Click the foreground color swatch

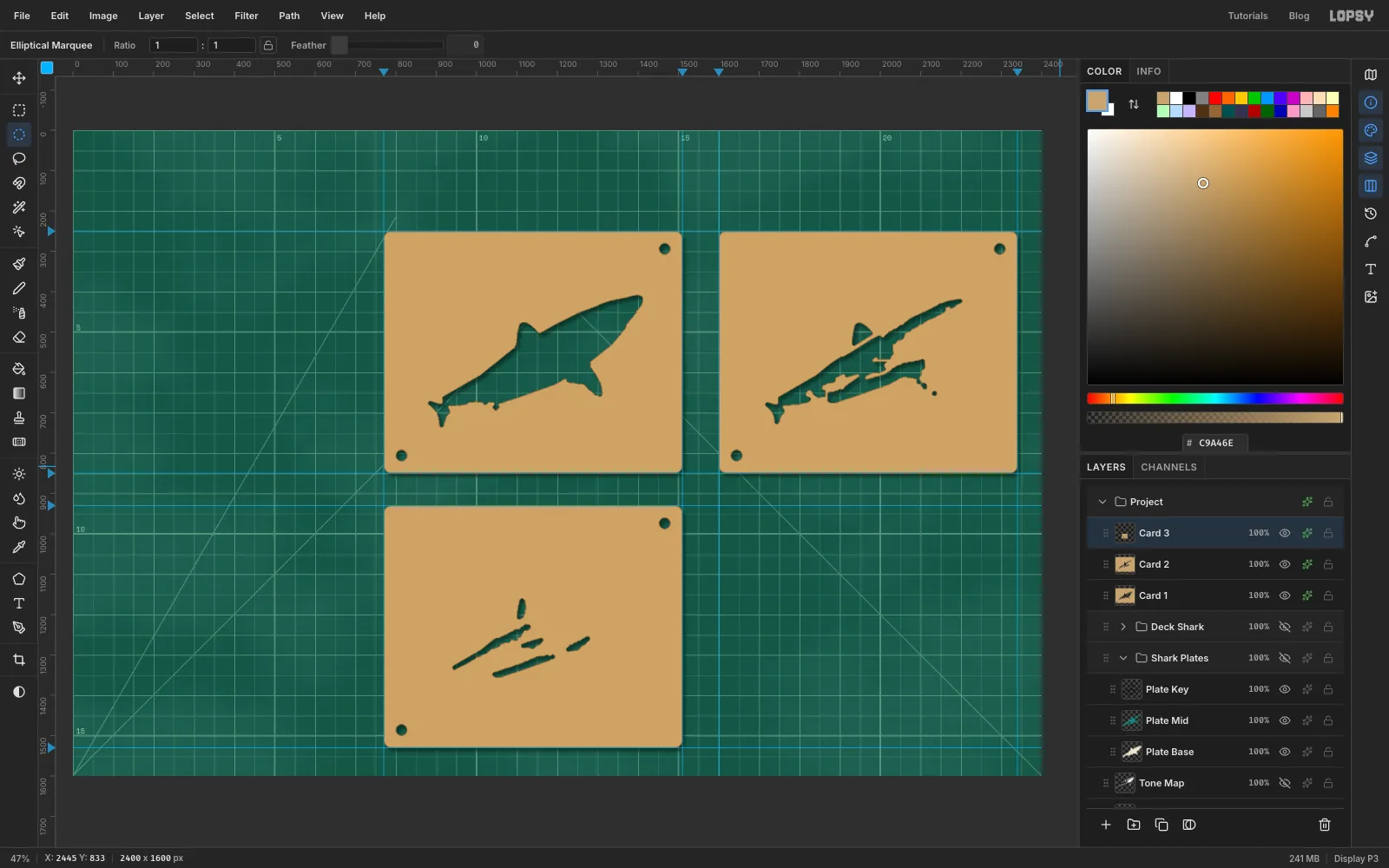point(1097,101)
